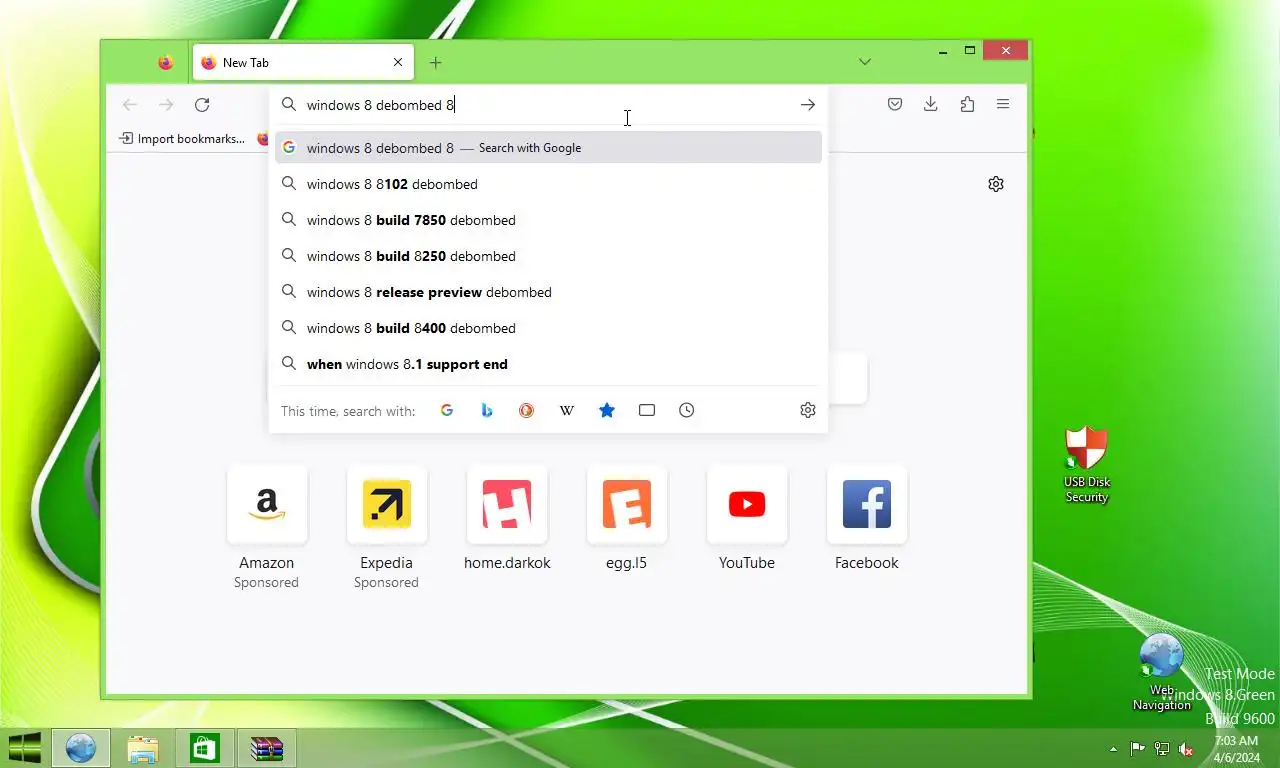Search this time with Bing icon
1280x768 pixels.
click(487, 410)
